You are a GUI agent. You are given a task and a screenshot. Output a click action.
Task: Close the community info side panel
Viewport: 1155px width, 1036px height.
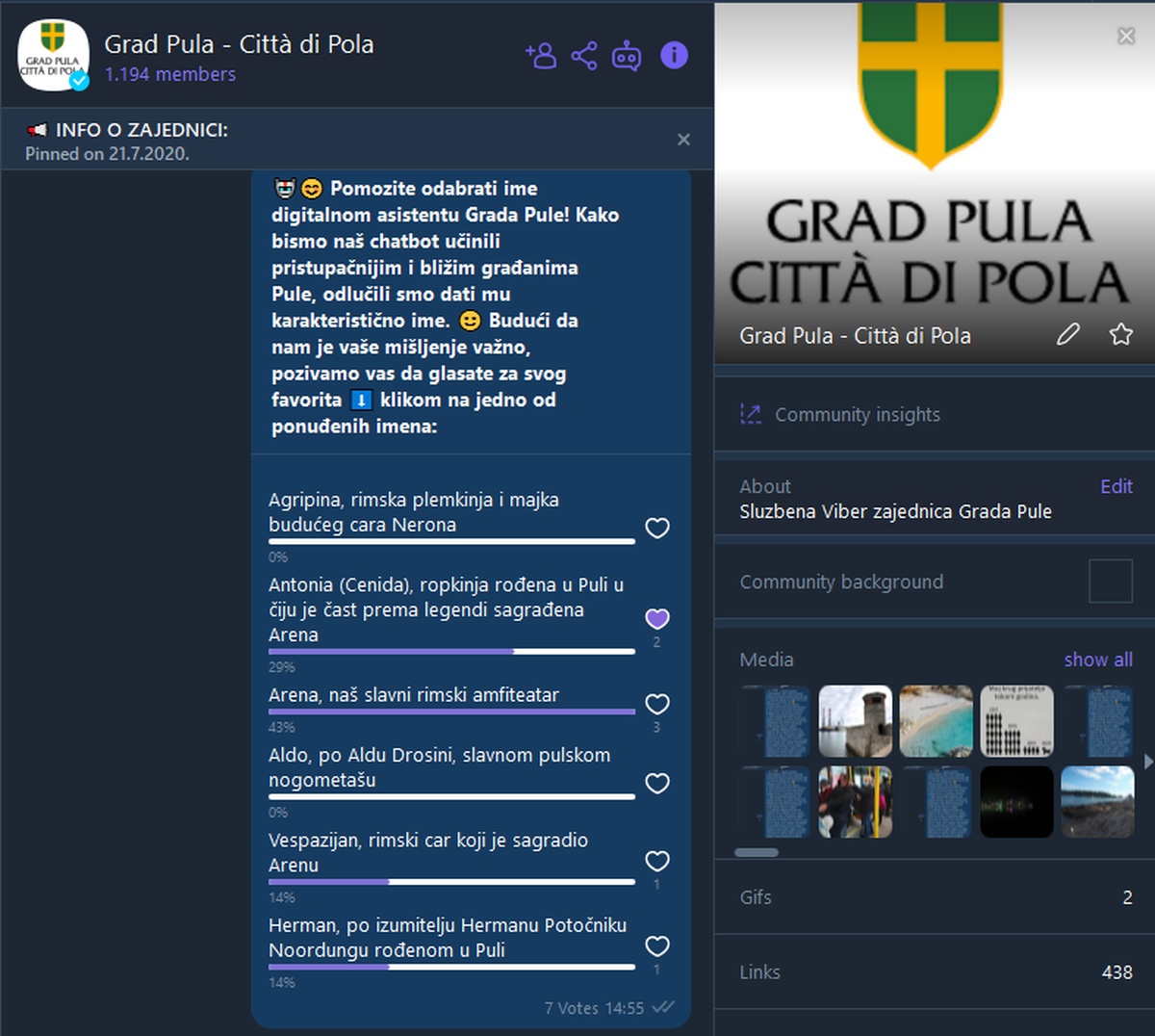click(x=1125, y=36)
